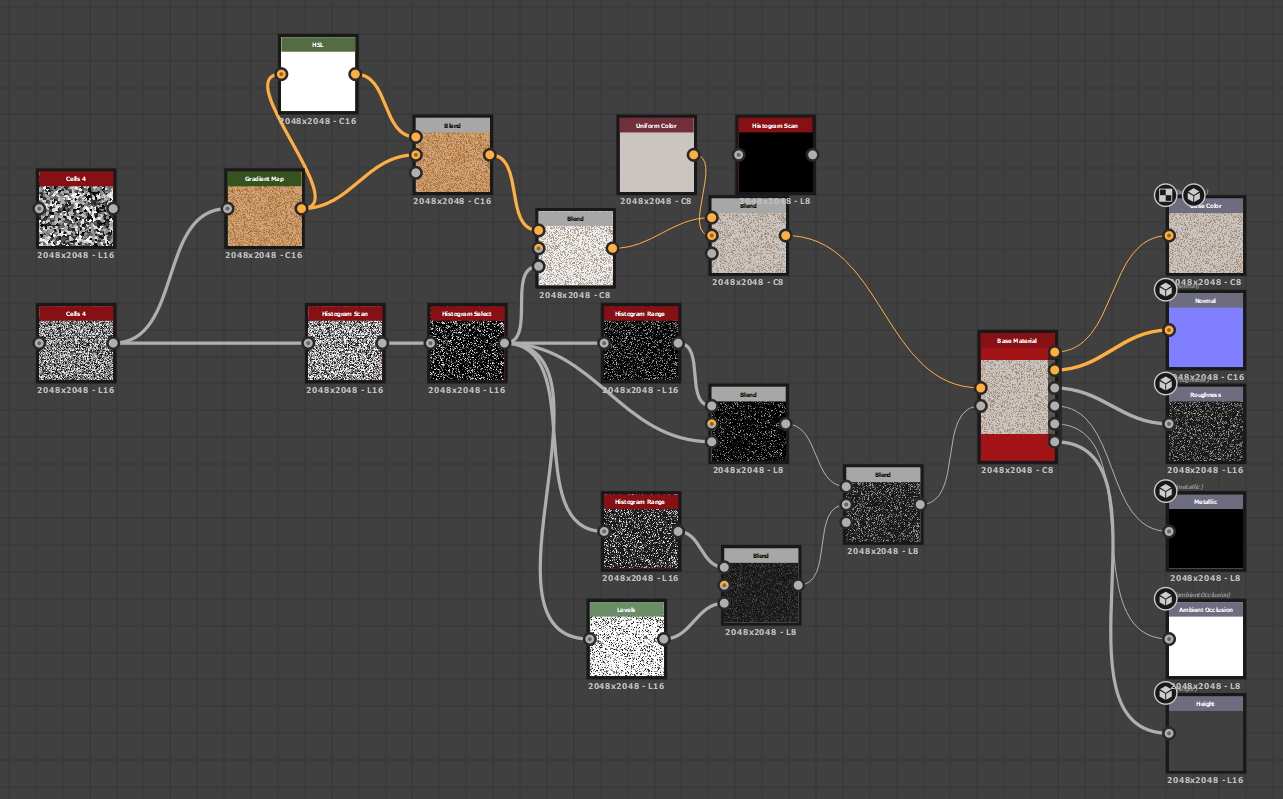This screenshot has height=799, width=1283.
Task: Click the cube output badge above Normal node
Action: [x=1165, y=290]
